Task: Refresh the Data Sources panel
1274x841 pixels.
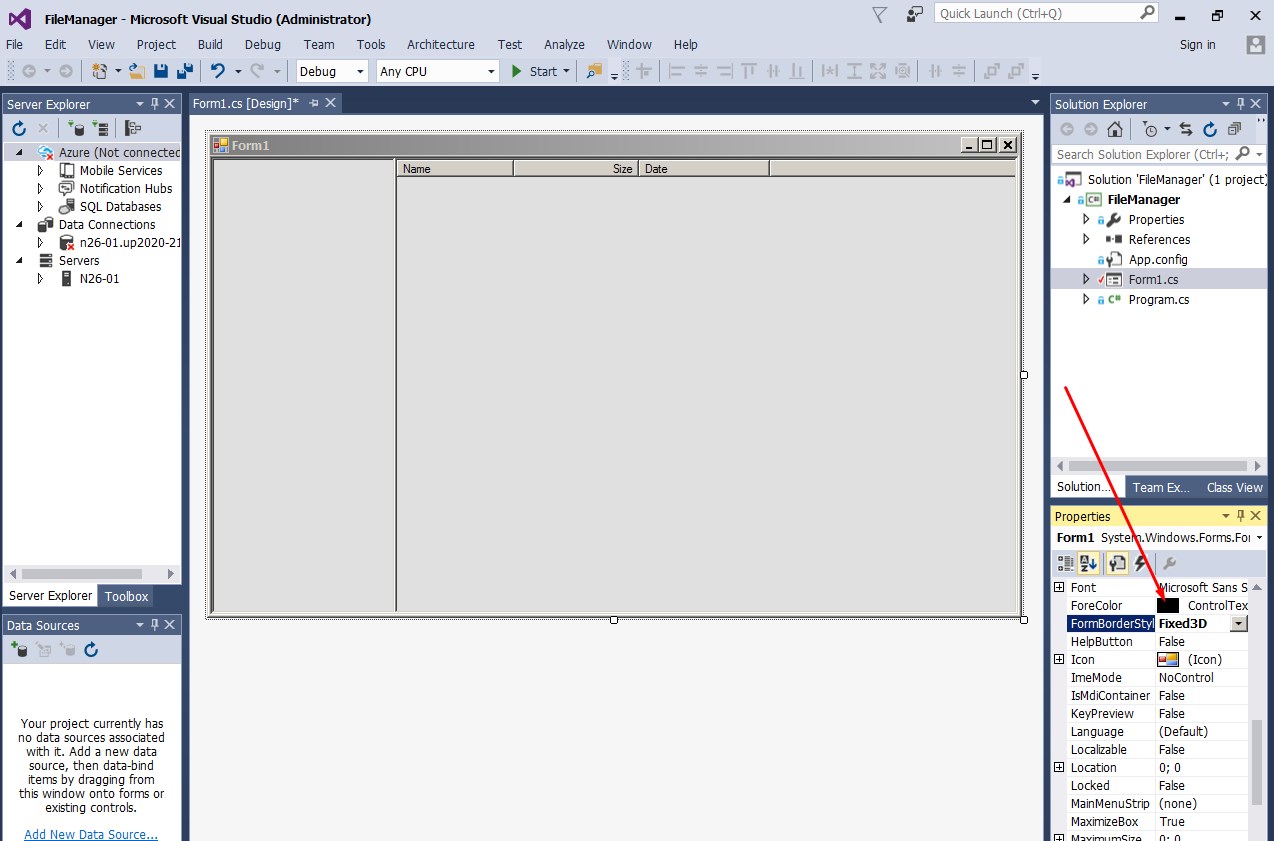Action: coord(91,650)
